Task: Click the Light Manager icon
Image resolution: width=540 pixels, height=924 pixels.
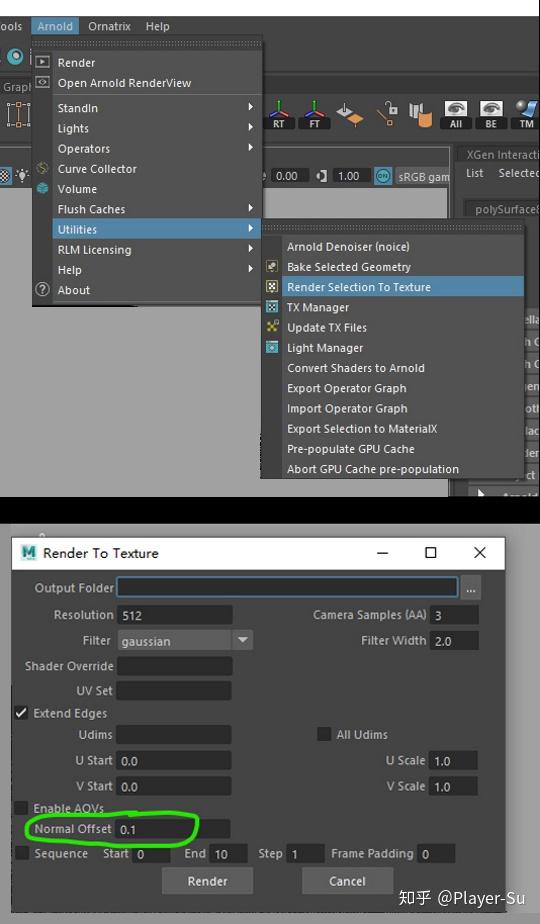Action: click(272, 348)
